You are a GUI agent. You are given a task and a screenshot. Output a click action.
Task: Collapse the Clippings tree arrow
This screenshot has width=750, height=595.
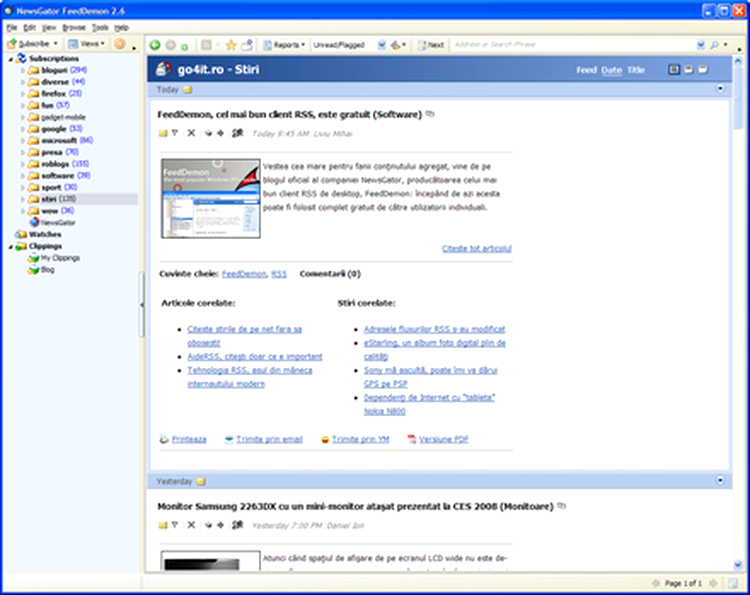[x=11, y=246]
